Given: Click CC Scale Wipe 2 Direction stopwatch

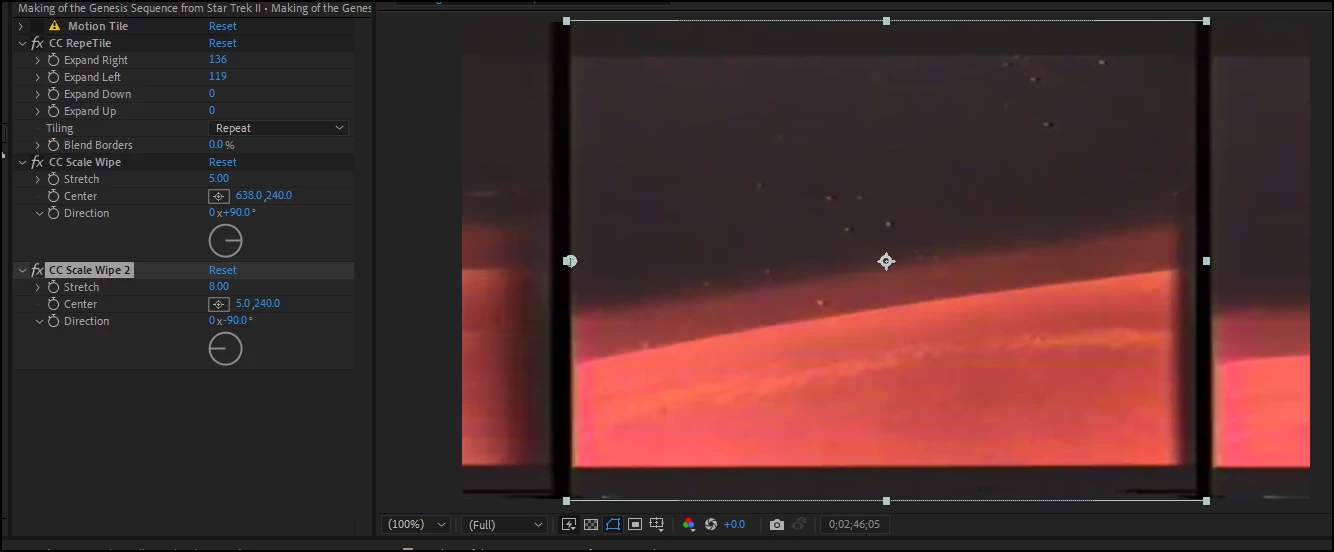Looking at the screenshot, I should point(54,321).
